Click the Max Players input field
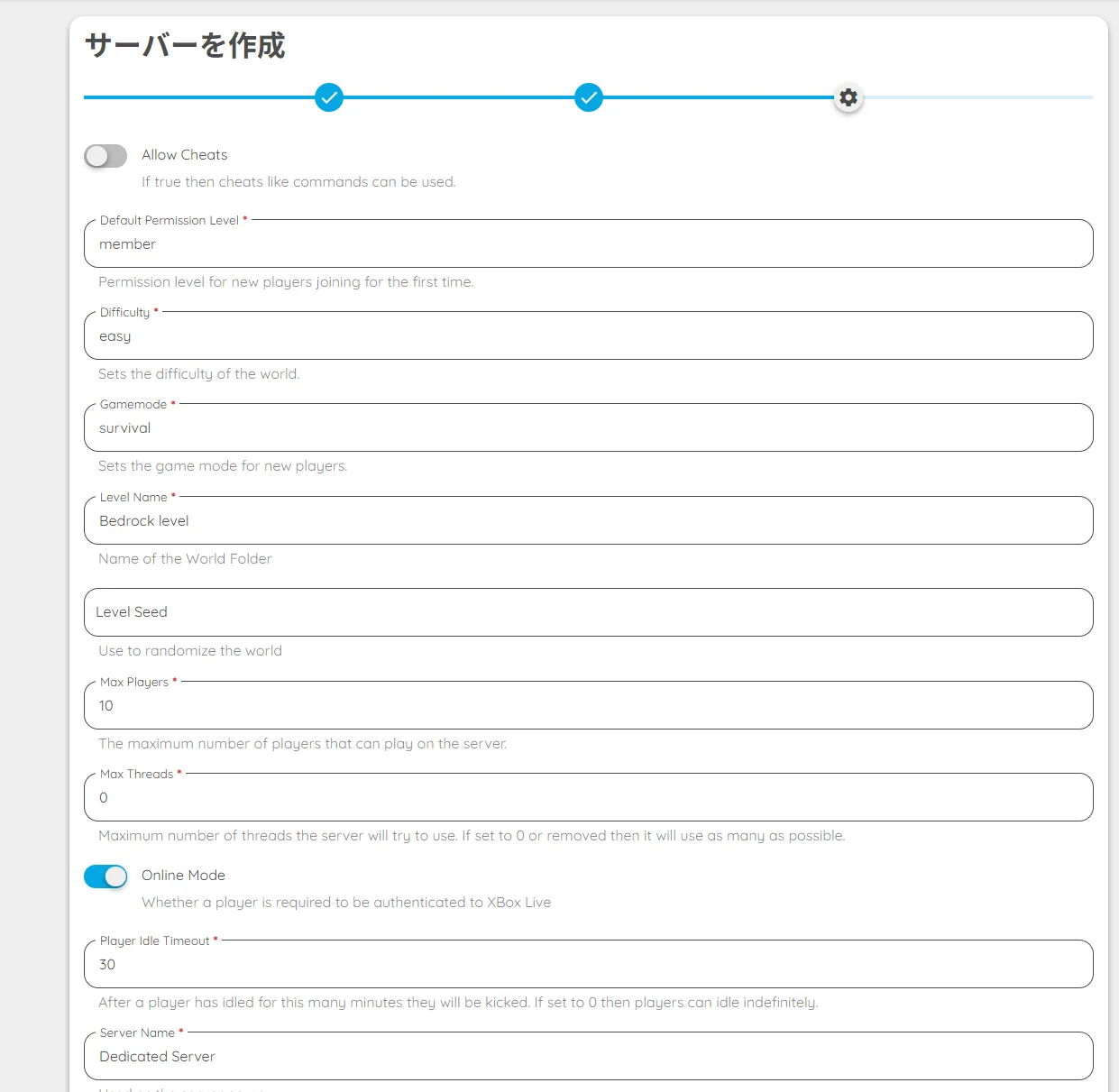The height and width of the screenshot is (1092, 1119). point(588,706)
